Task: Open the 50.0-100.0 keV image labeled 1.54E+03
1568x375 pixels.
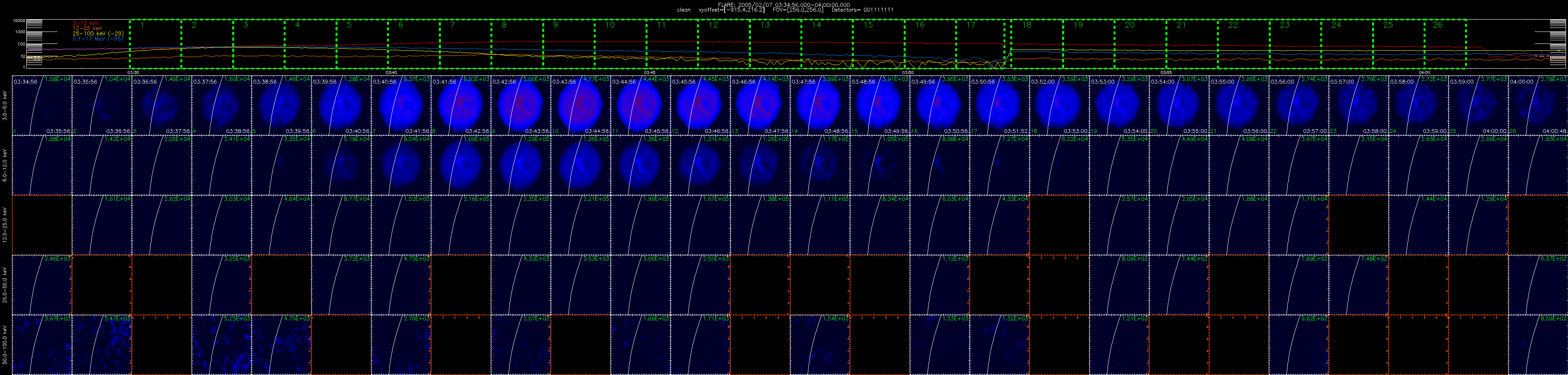Action: click(x=820, y=345)
